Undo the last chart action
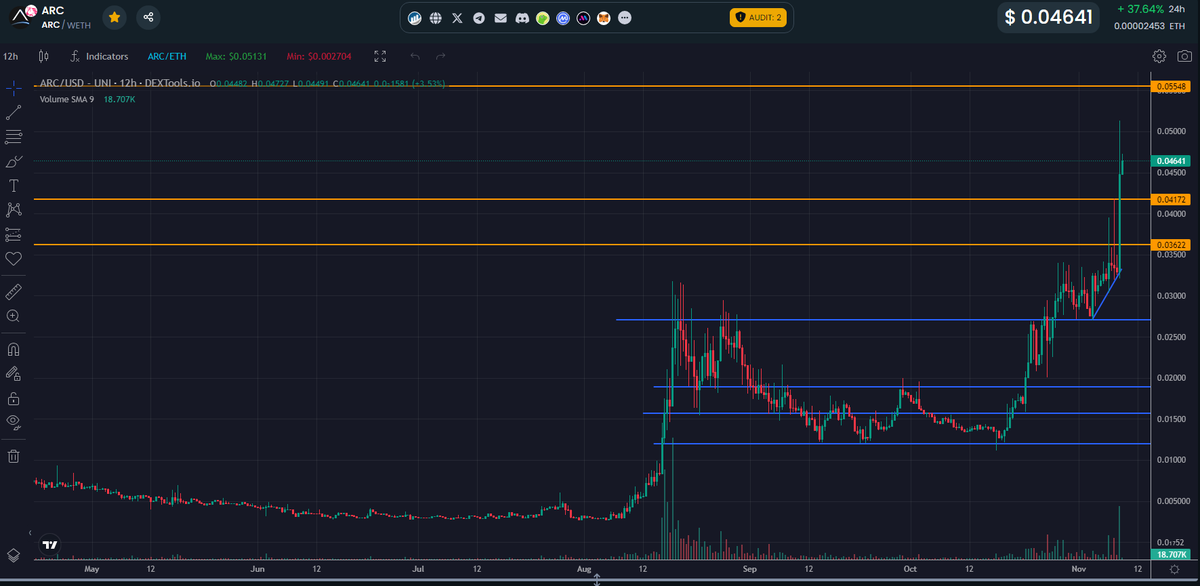This screenshot has height=586, width=1200. 414,57
